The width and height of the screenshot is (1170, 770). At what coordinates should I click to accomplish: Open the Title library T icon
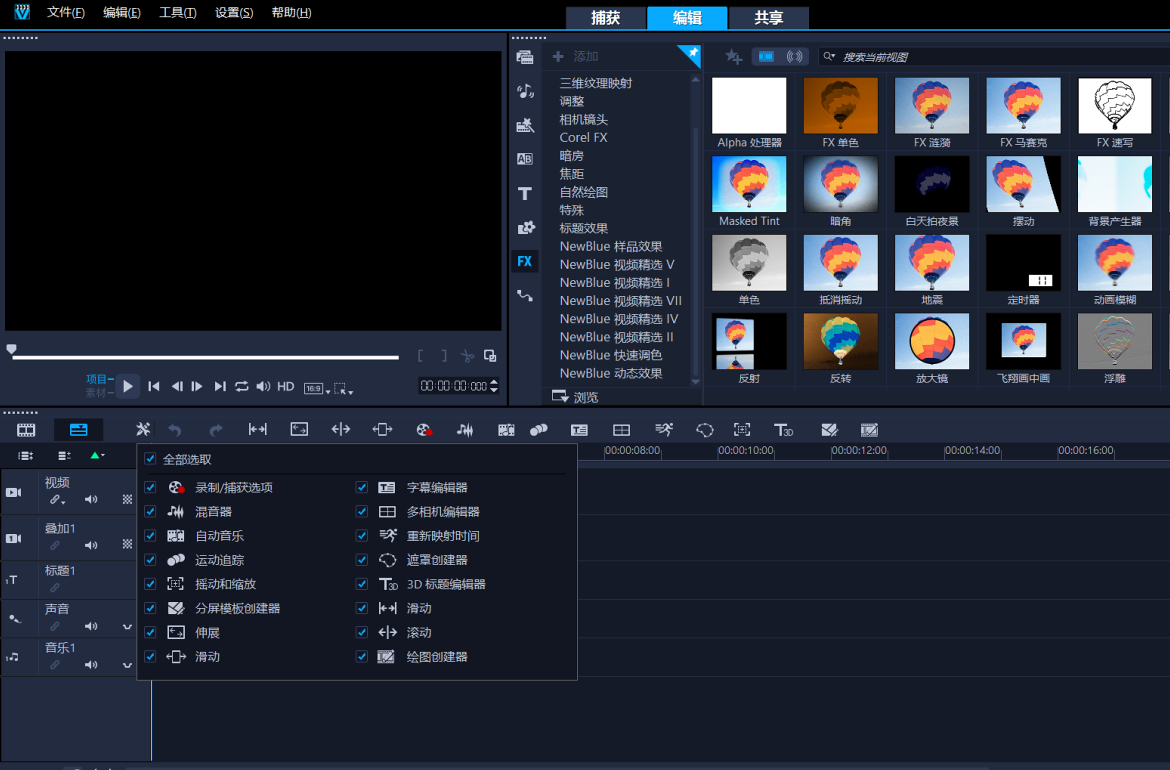click(524, 193)
